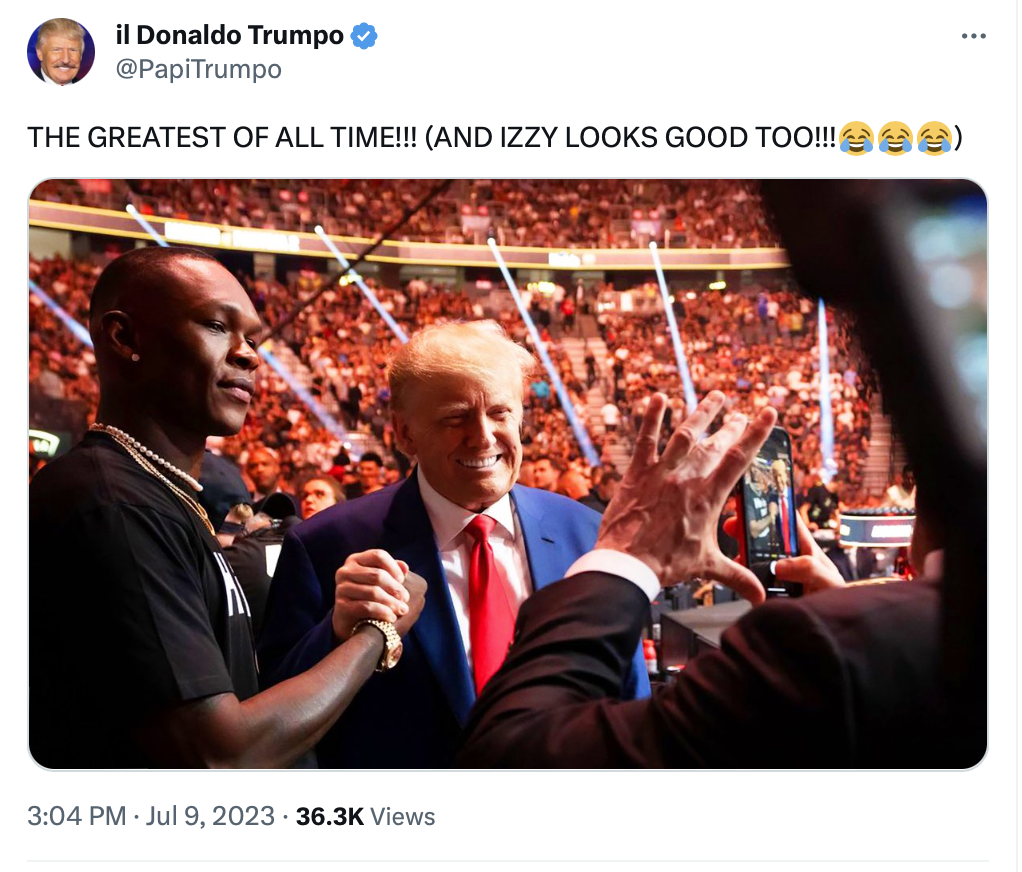Viewport: 1022px width, 872px height.
Task: Open the il Donaldo Trumpo profile avatar
Action: point(61,52)
